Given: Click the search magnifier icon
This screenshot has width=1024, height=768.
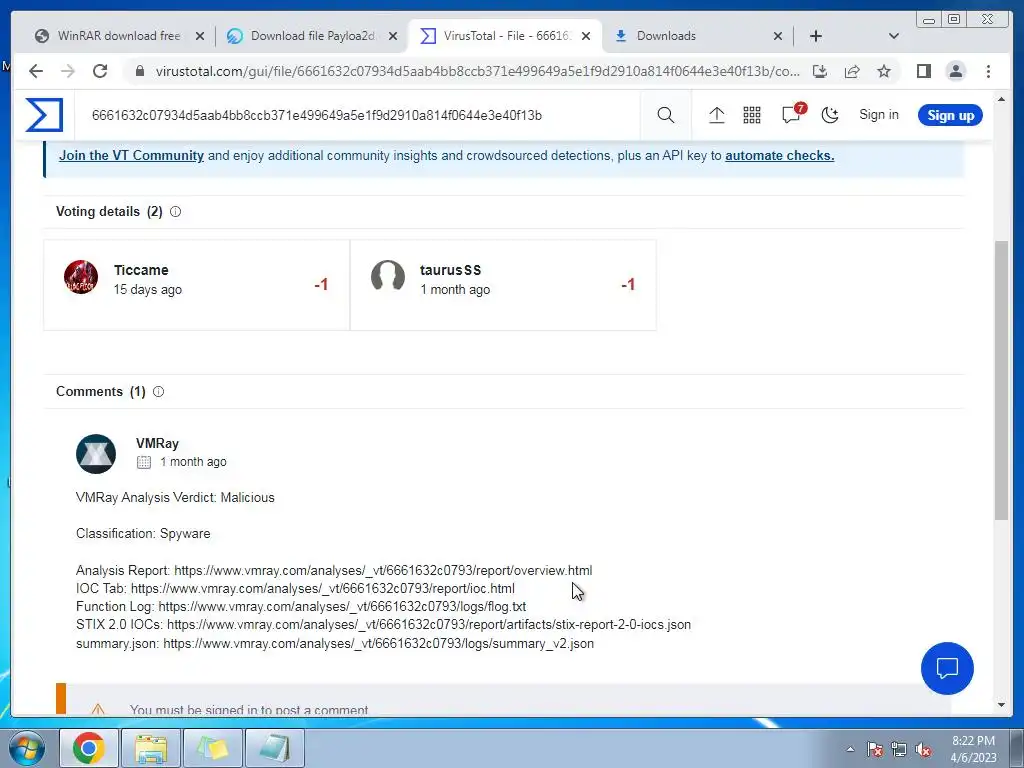Looking at the screenshot, I should coord(665,115).
